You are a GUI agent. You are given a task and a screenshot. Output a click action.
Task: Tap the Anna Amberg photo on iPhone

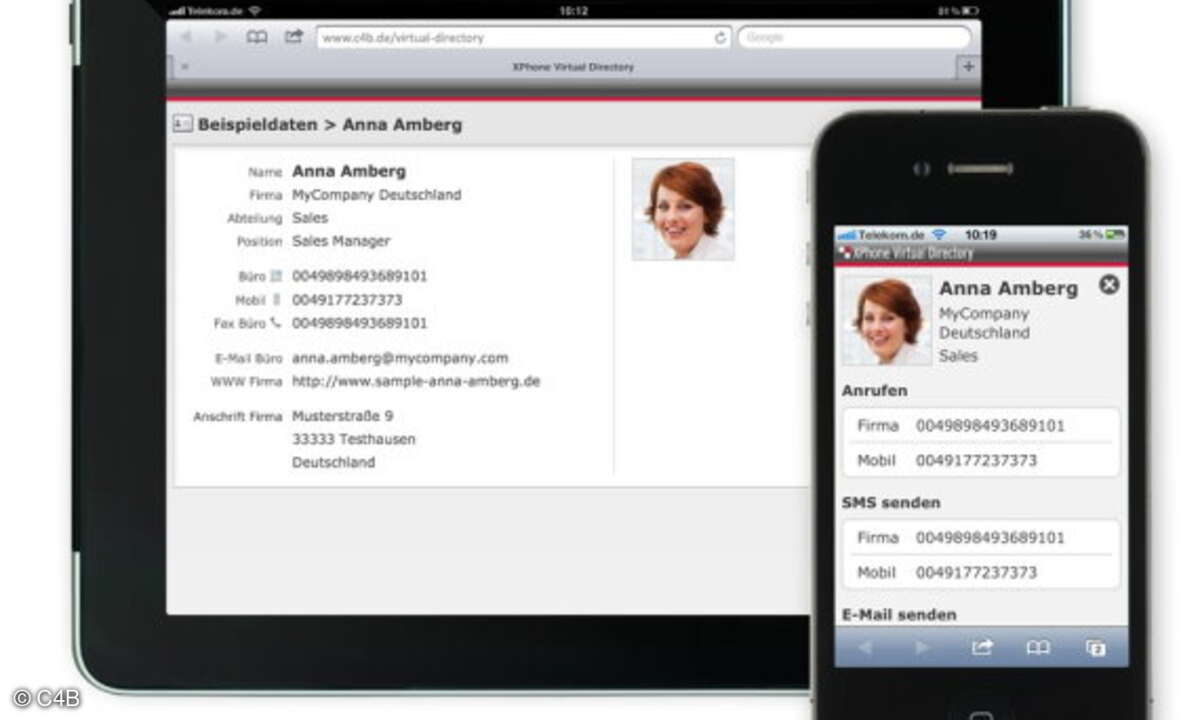(887, 320)
